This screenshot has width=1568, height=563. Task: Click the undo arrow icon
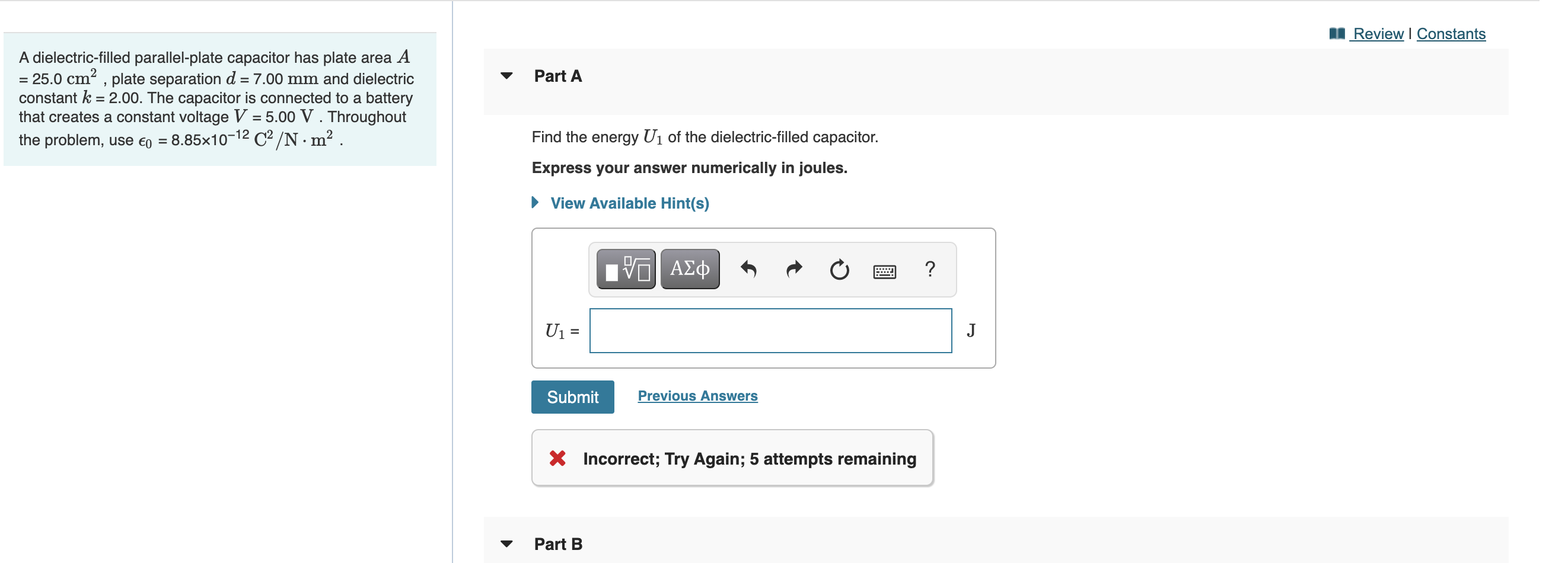coord(748,268)
